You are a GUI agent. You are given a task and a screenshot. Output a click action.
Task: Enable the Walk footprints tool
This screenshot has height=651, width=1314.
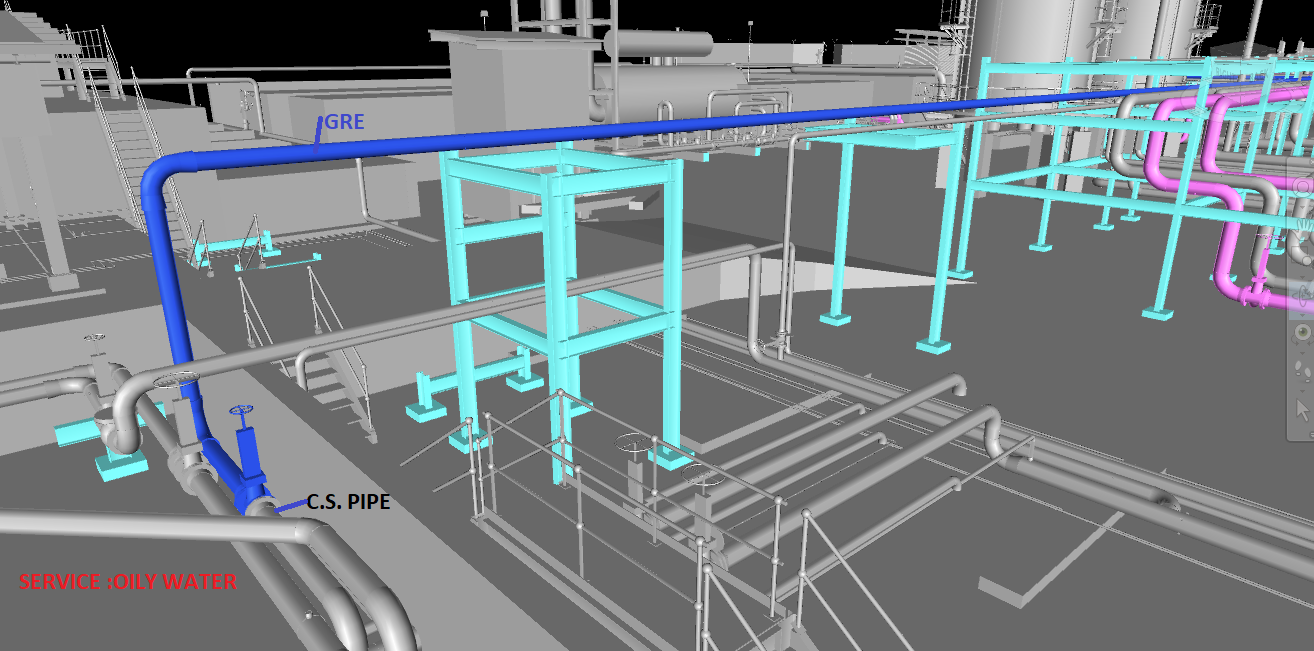pos(1304,368)
